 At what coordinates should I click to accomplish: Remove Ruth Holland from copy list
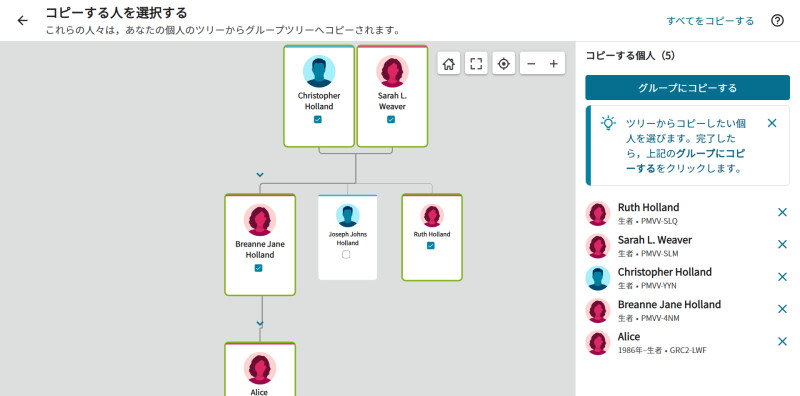coord(782,212)
